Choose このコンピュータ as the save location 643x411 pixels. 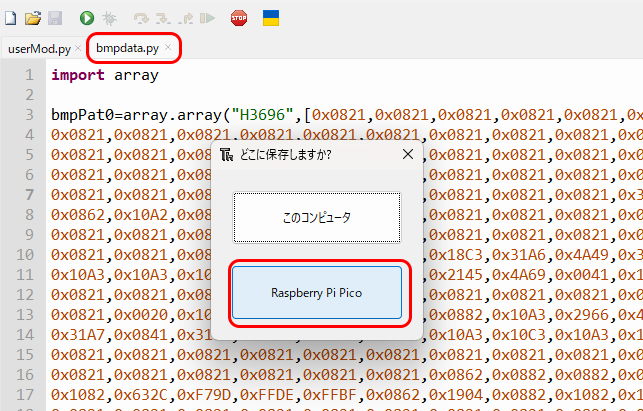pyautogui.click(x=317, y=217)
